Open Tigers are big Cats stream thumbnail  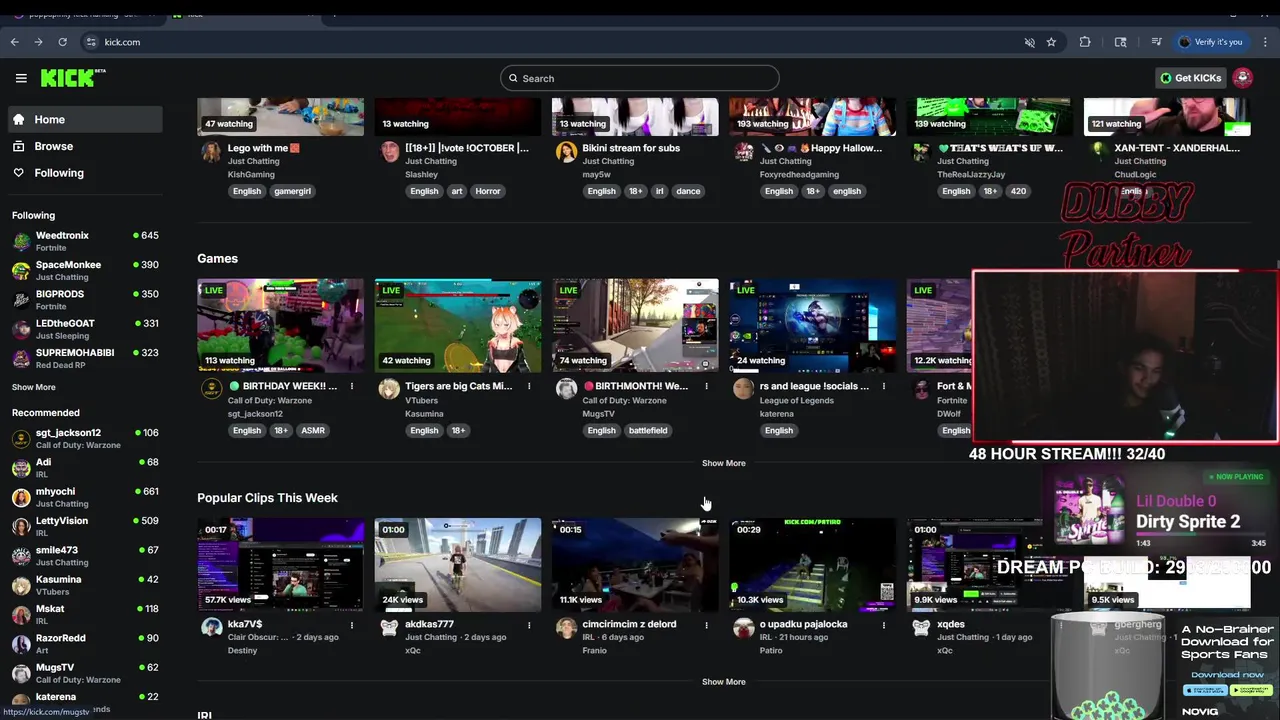458,325
